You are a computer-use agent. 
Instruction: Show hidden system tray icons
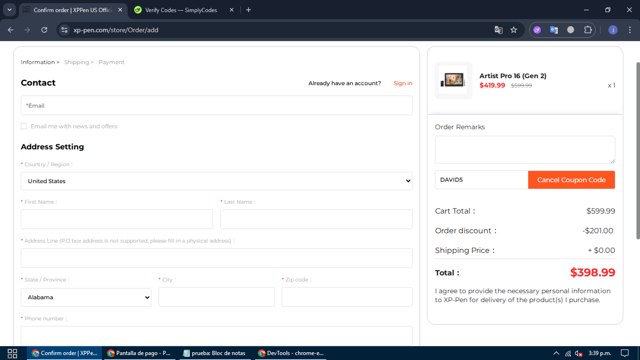(x=556, y=353)
